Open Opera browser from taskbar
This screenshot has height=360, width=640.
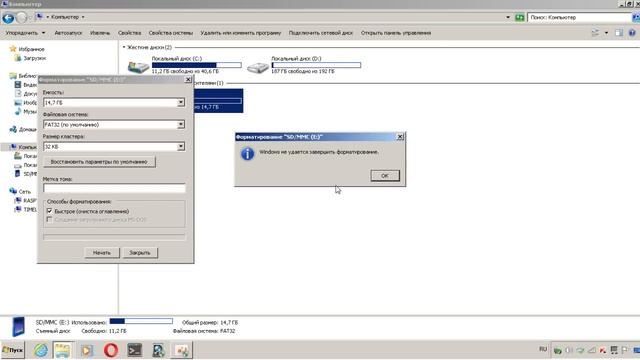[x=111, y=350]
